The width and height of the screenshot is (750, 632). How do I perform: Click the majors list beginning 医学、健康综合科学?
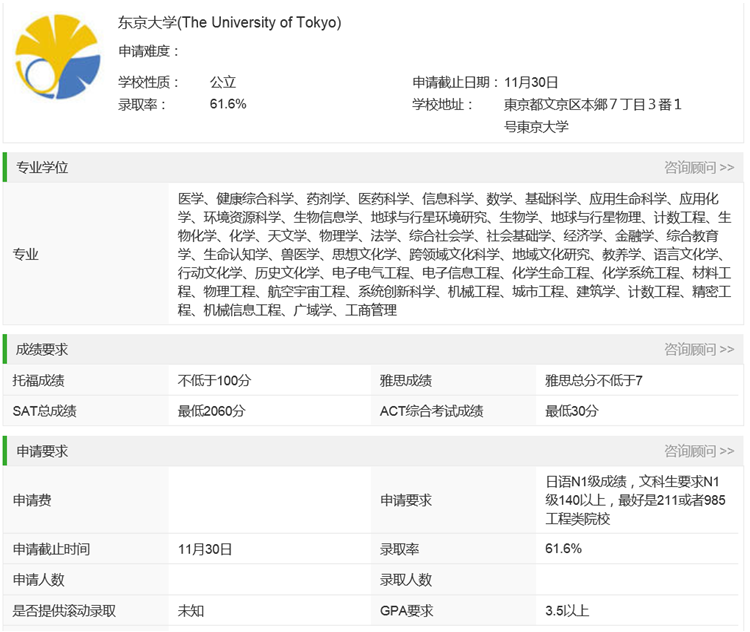point(454,254)
